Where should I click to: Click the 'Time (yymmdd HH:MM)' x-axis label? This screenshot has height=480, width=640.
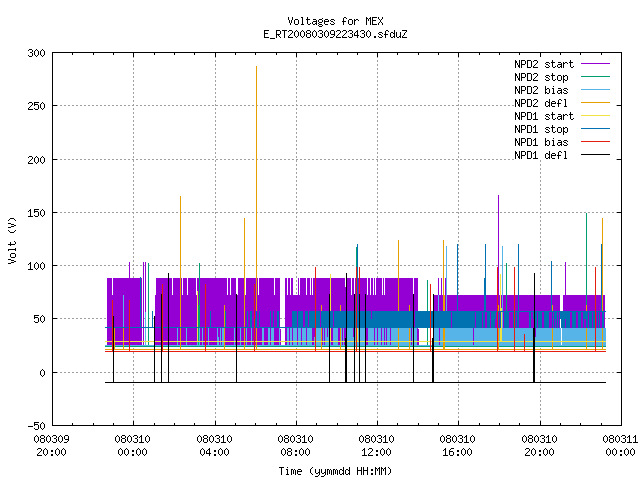[335, 471]
